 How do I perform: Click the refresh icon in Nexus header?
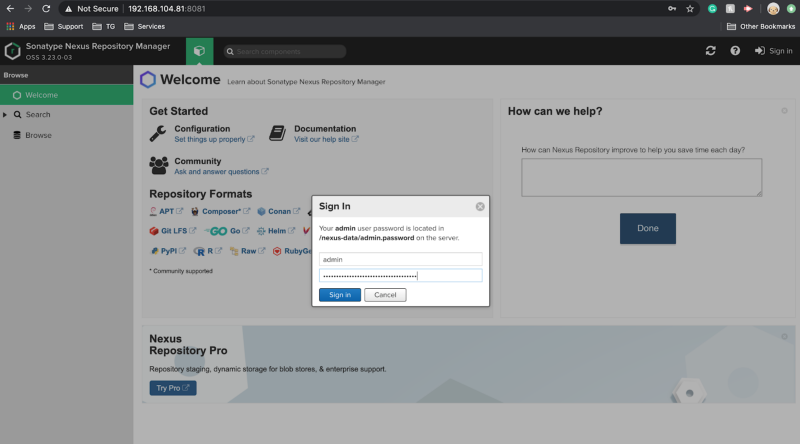(710, 51)
